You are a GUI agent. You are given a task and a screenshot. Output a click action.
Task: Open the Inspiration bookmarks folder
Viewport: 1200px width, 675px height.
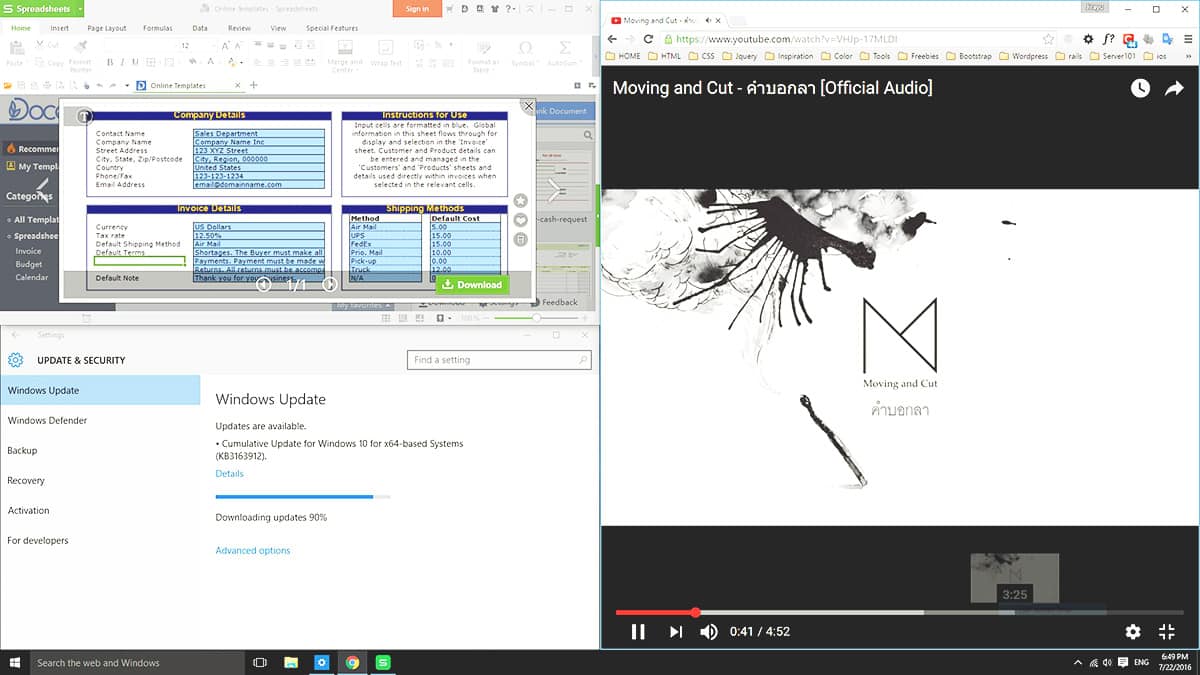coord(789,56)
